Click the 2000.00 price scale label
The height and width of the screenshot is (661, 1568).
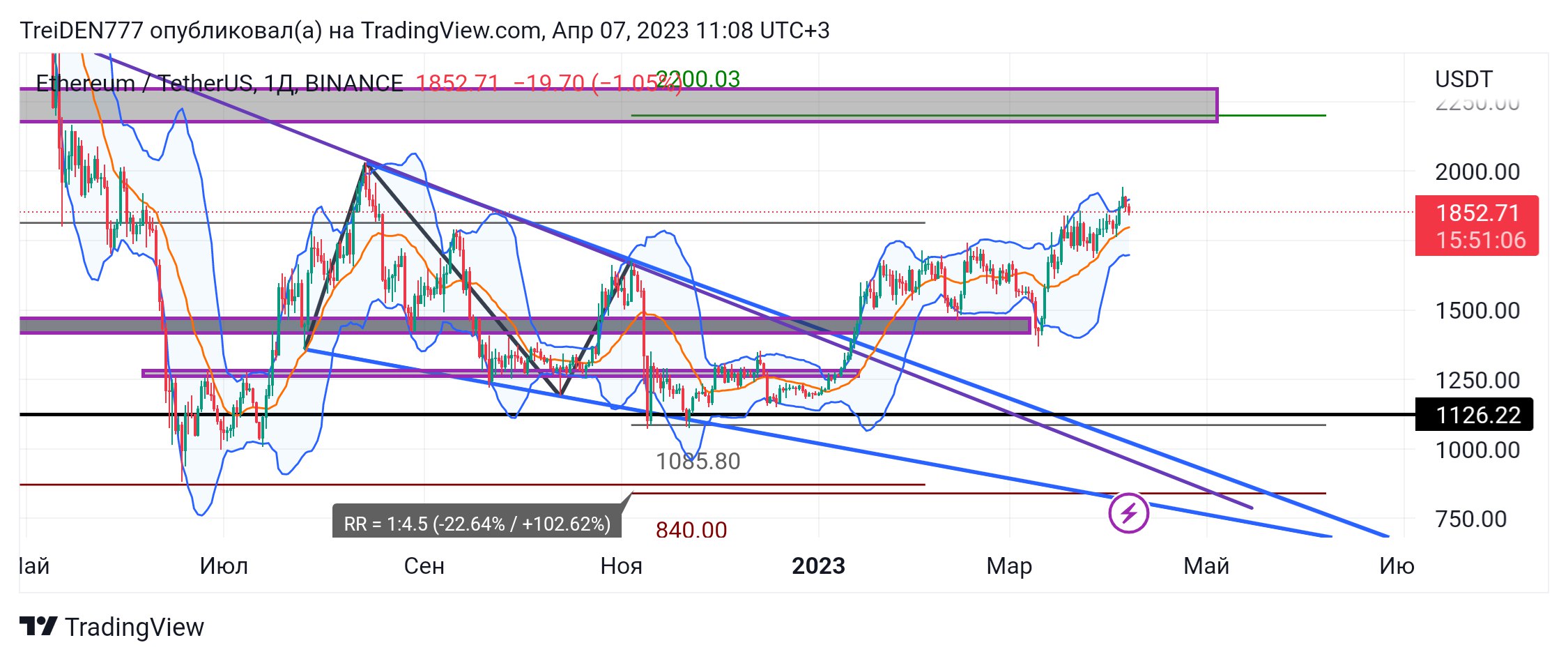coord(1477,172)
